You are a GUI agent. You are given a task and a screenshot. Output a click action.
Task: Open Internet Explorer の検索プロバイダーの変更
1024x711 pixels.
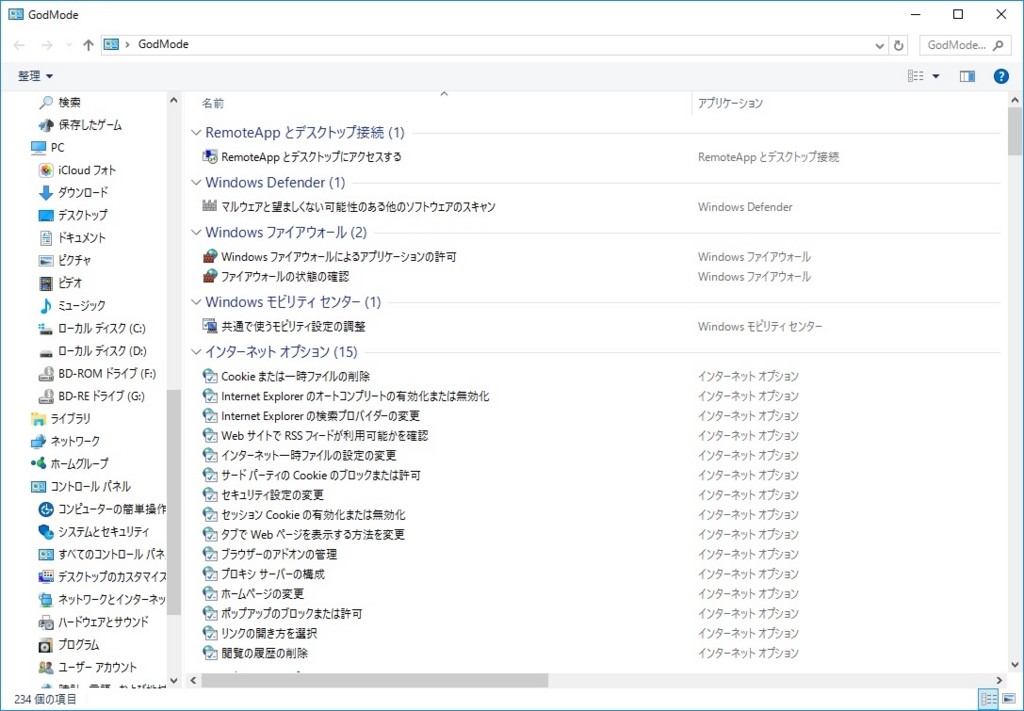[x=321, y=416]
